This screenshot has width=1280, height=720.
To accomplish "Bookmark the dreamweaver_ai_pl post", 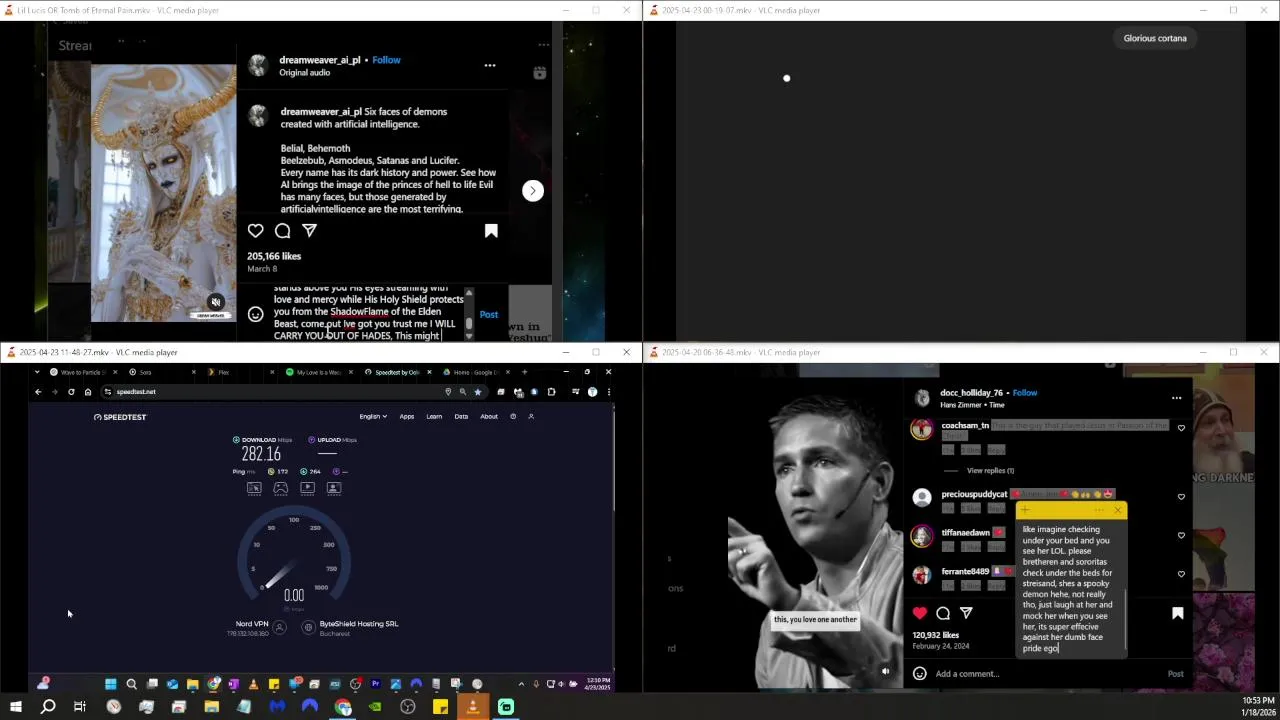I will (x=491, y=231).
